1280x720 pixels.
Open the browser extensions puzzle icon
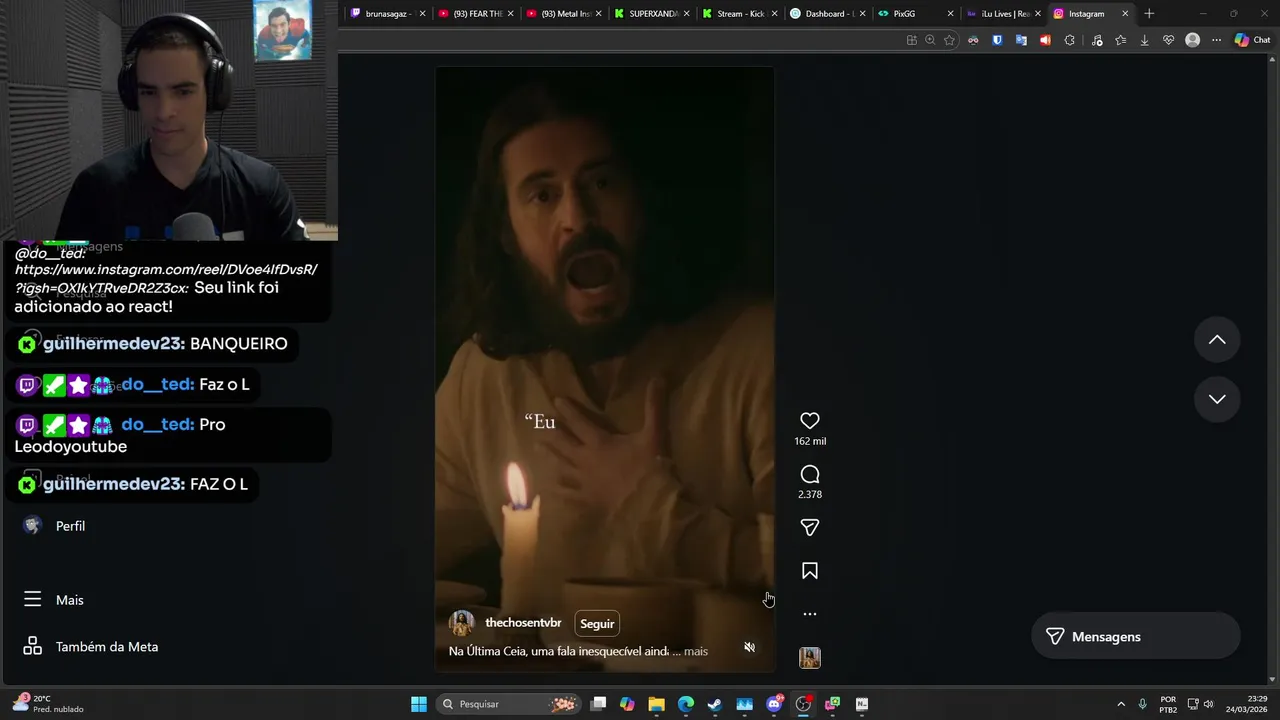point(1069,40)
